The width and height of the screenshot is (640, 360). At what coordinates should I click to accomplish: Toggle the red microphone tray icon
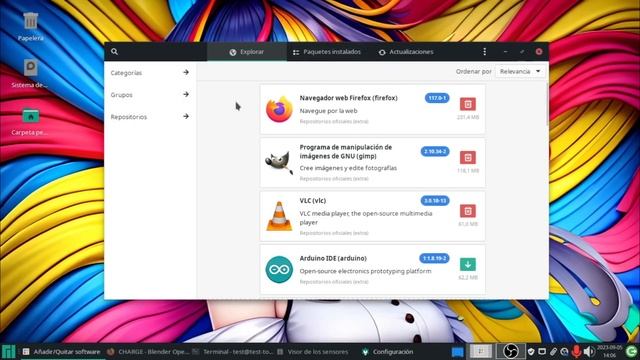[576, 351]
